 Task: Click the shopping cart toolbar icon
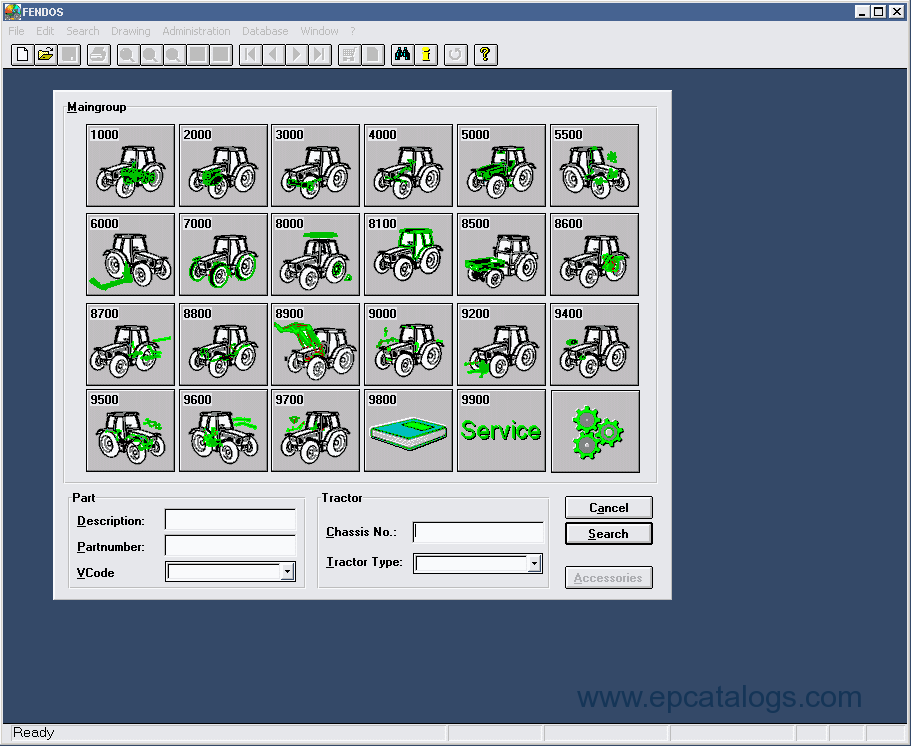349,55
